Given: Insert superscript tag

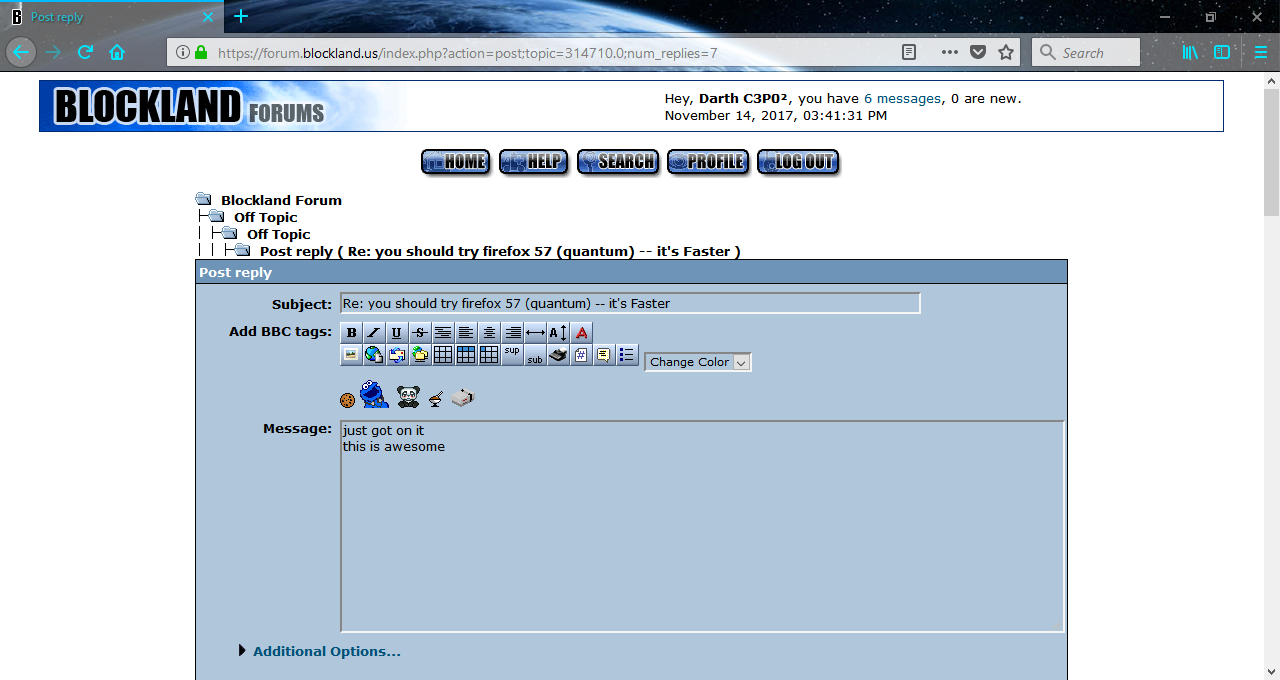Looking at the screenshot, I should [x=512, y=355].
